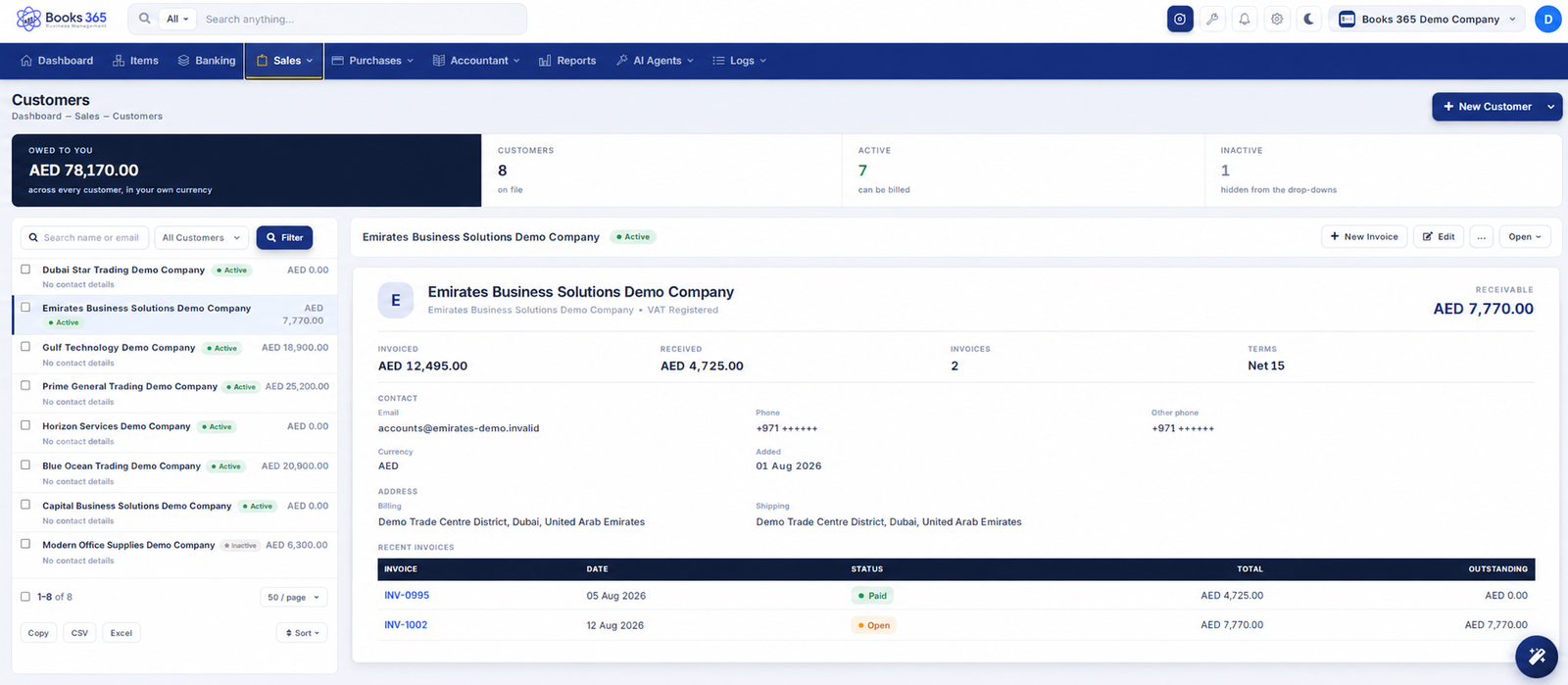Open invoice INV-1002 link
Screen dimensions: 1568x685
(x=406, y=624)
